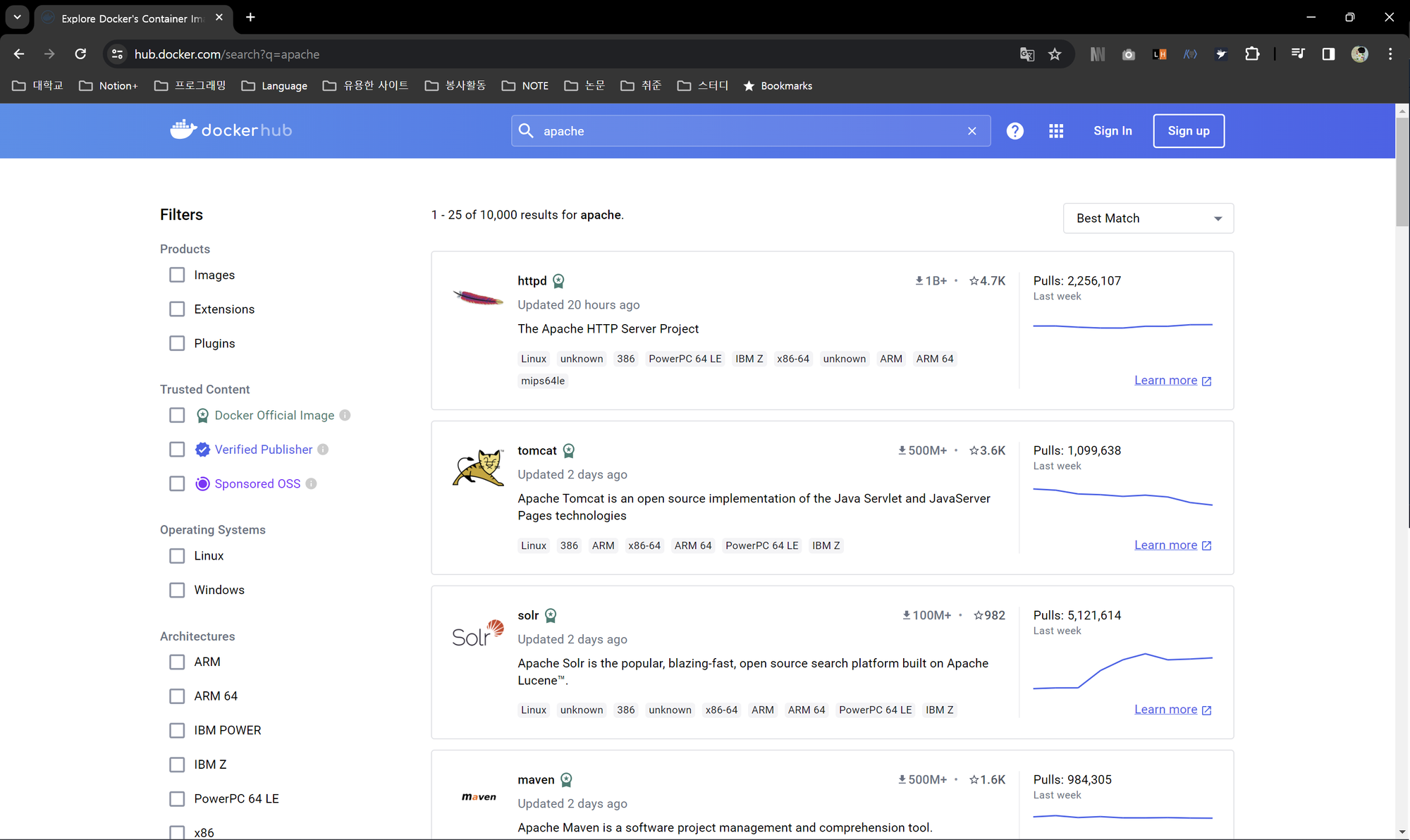Open the solr repository title
Screen dimensions: 1410x840
click(x=528, y=616)
